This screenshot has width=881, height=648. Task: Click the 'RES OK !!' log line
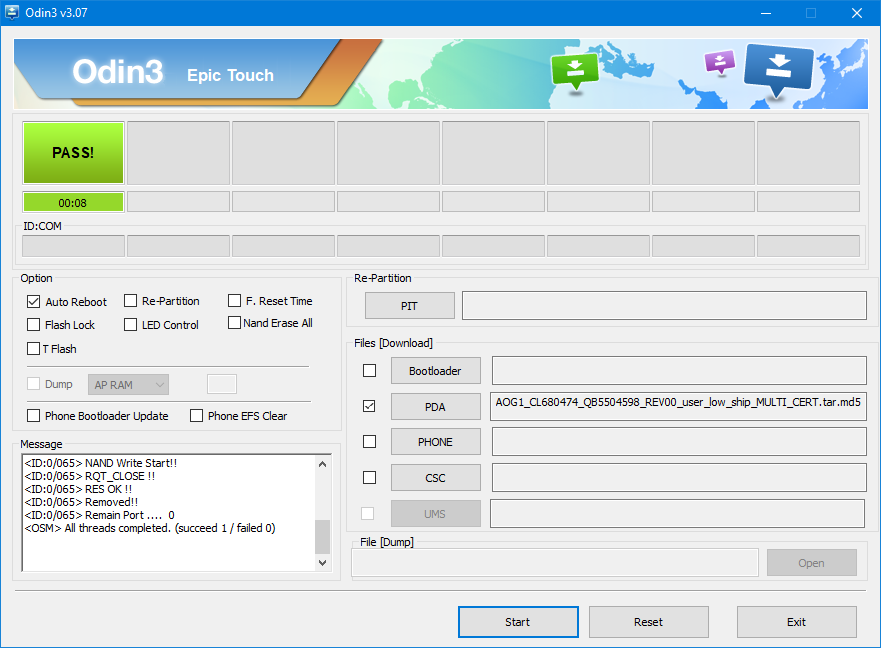coord(78,489)
